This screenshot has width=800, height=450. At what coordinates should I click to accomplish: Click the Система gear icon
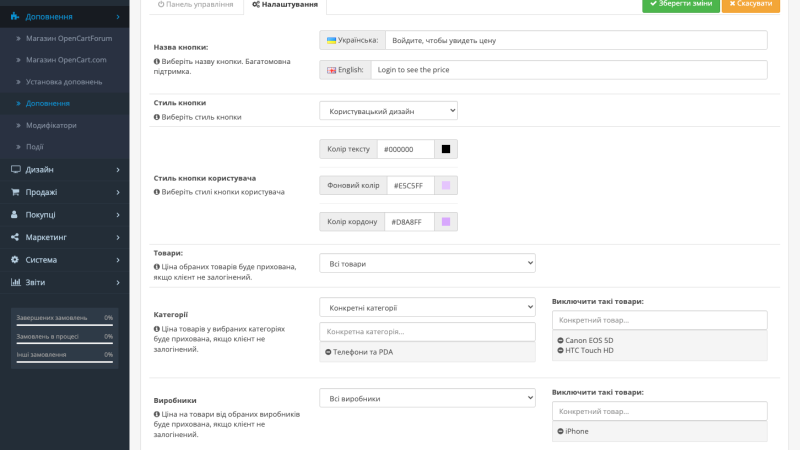click(15, 260)
